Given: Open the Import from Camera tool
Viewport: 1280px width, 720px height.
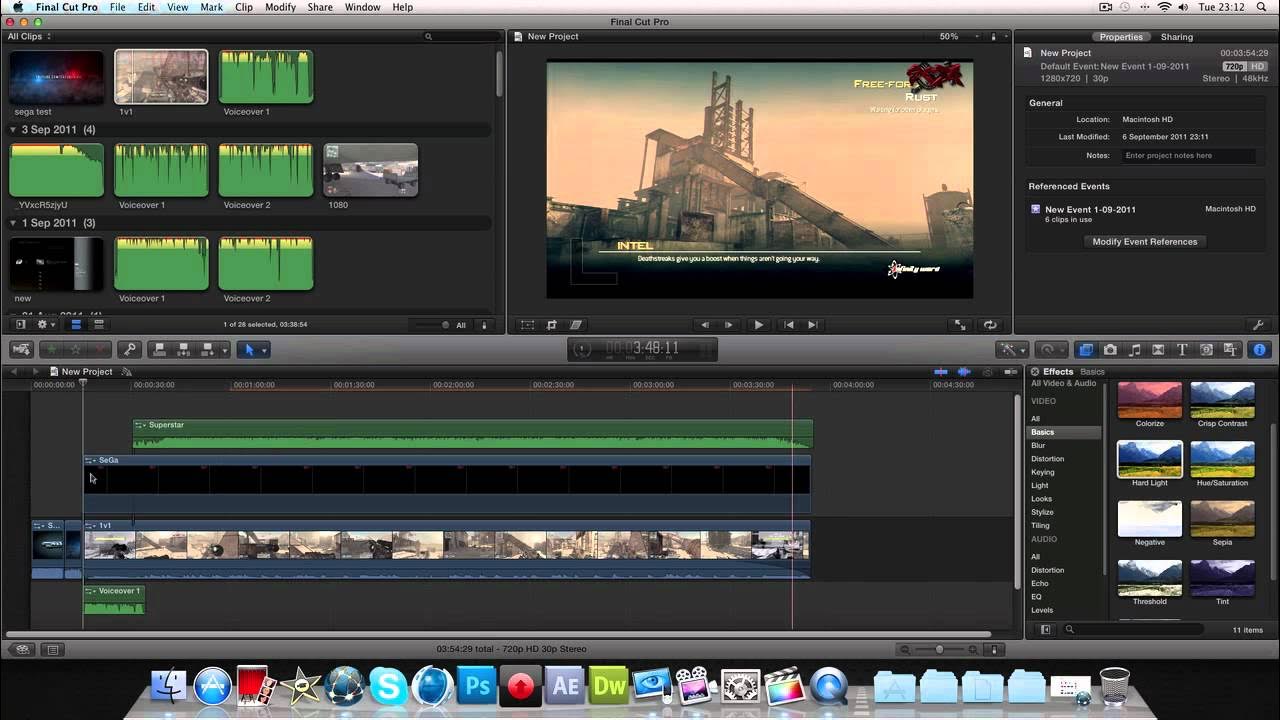Looking at the screenshot, I should coord(22,350).
